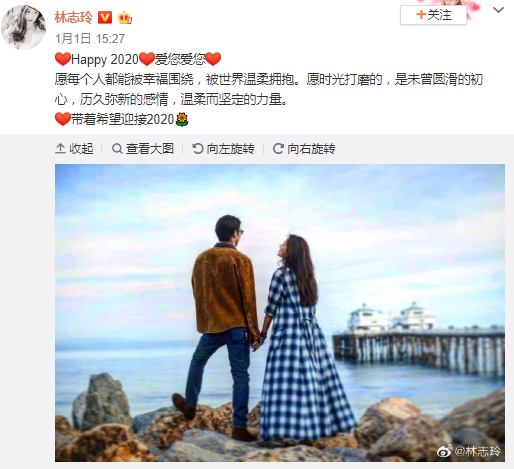View the large image via 查看大图
The width and height of the screenshot is (514, 469).
point(143,149)
